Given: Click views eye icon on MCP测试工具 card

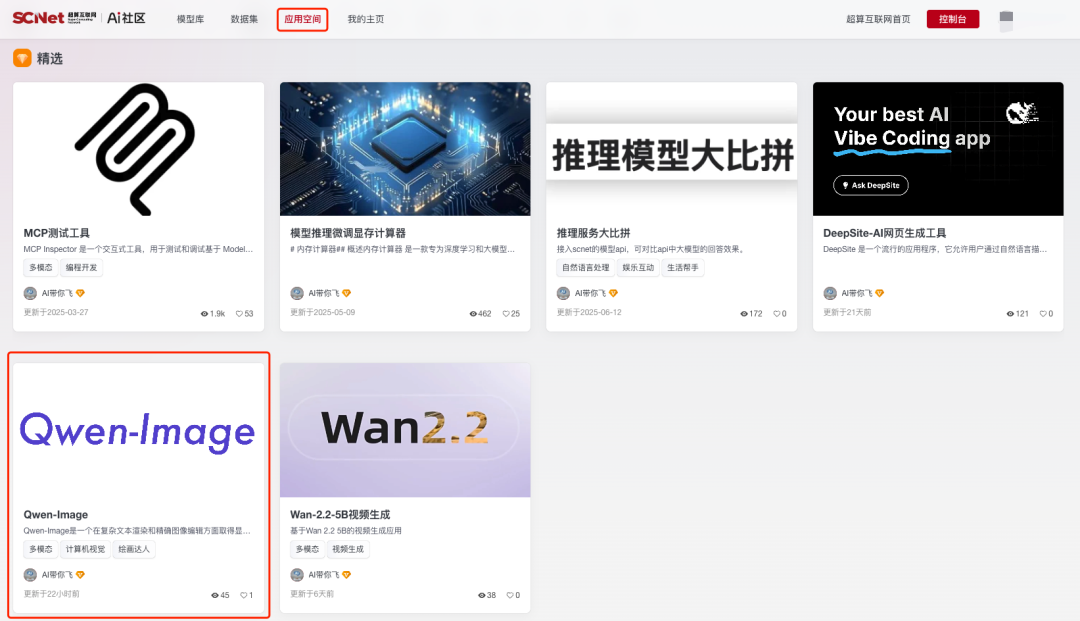Looking at the screenshot, I should point(204,313).
